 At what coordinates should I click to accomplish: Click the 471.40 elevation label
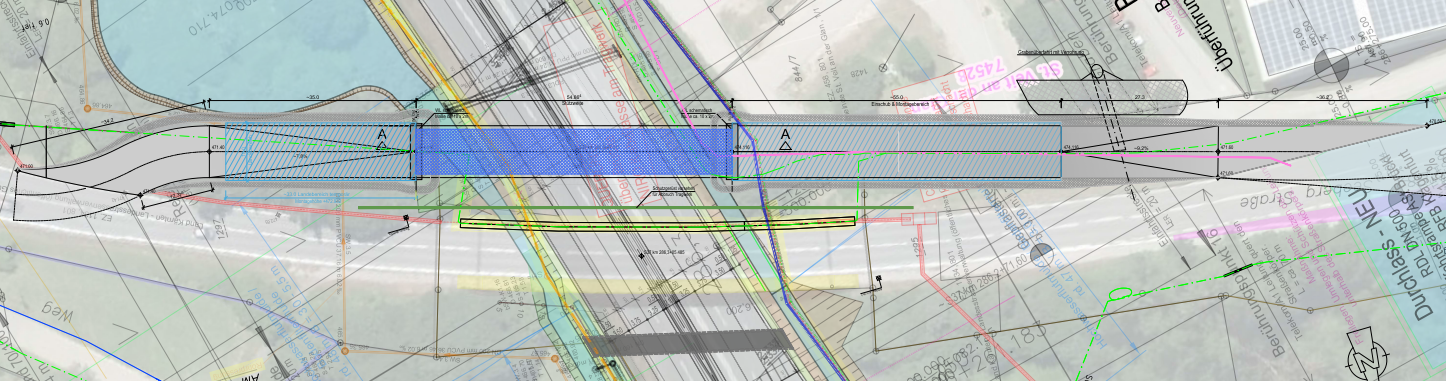pos(219,147)
